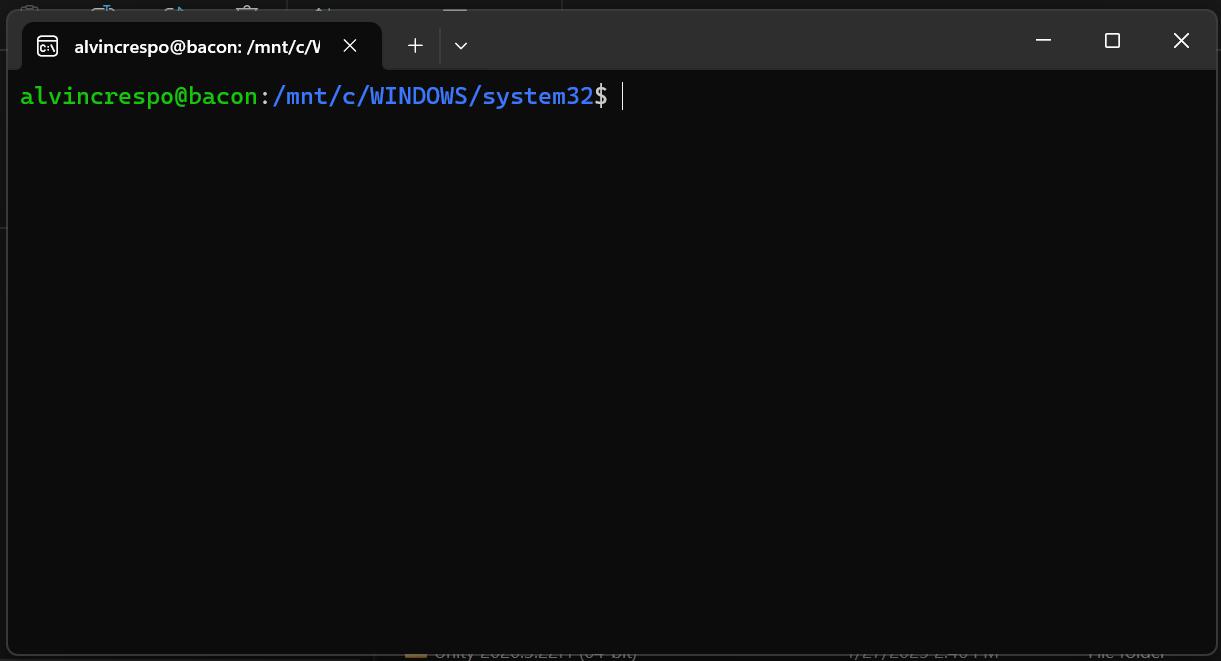This screenshot has width=1221, height=661.
Task: Click the Unity folder icon in the background
Action: point(415,656)
